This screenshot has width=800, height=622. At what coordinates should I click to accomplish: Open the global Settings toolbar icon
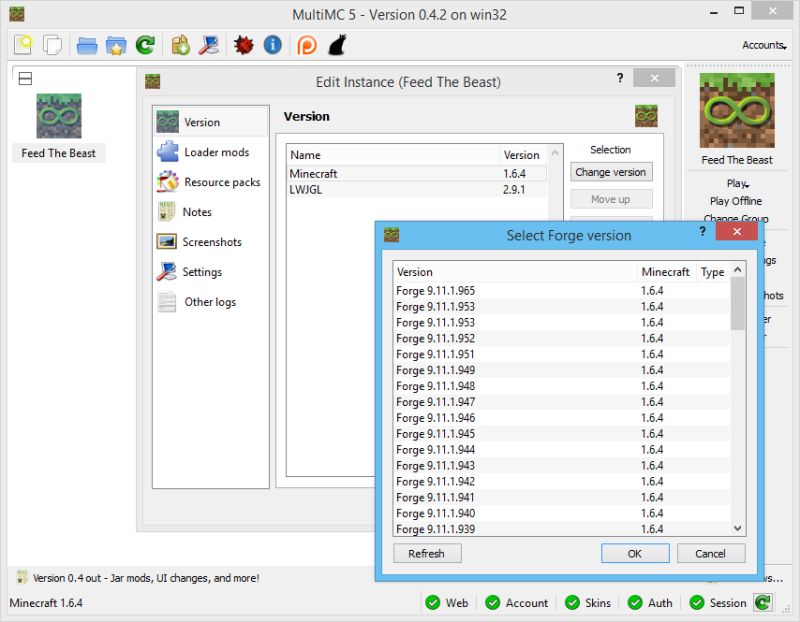(x=209, y=45)
